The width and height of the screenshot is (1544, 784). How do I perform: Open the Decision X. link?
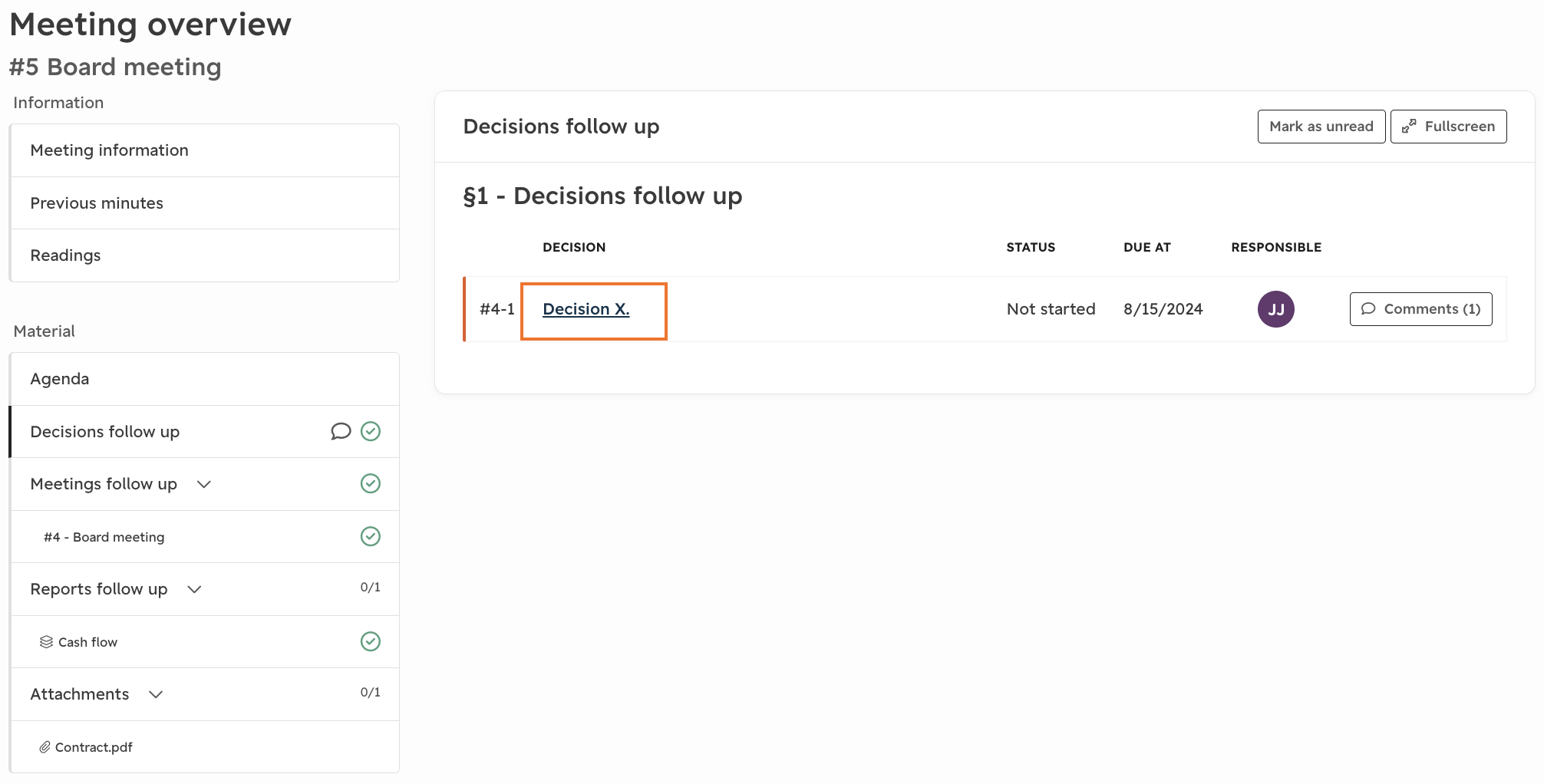pyautogui.click(x=586, y=309)
